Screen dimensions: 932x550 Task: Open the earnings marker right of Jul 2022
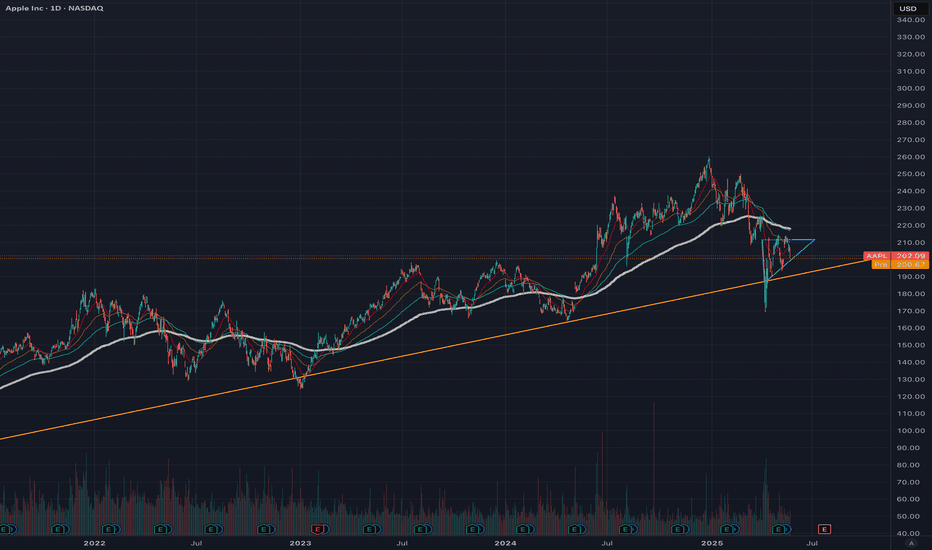(213, 529)
